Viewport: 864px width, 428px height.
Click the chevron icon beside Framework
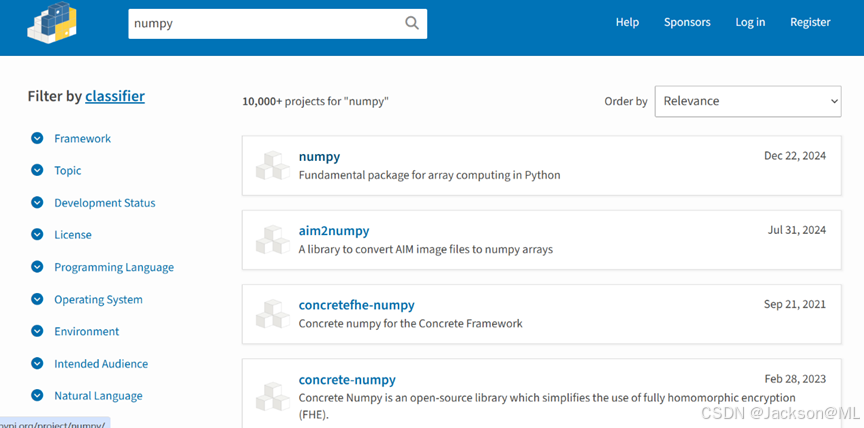pyautogui.click(x=37, y=139)
